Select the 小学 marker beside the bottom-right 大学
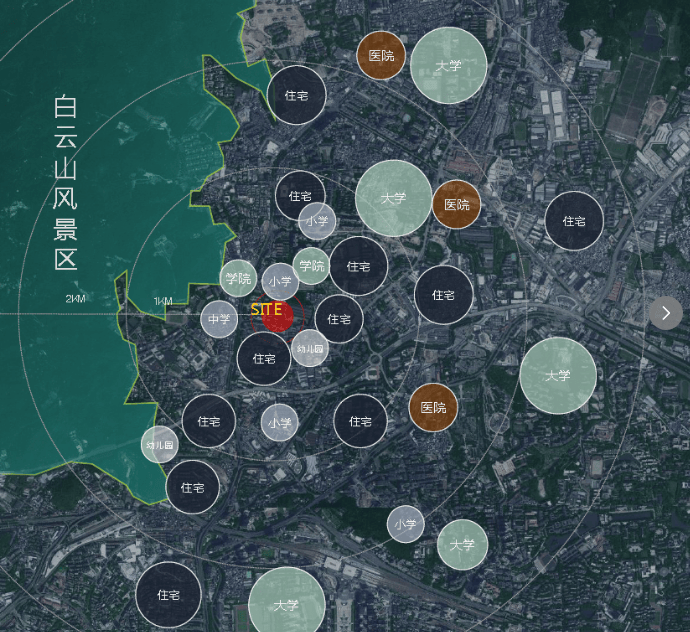690x632 pixels. (405, 524)
